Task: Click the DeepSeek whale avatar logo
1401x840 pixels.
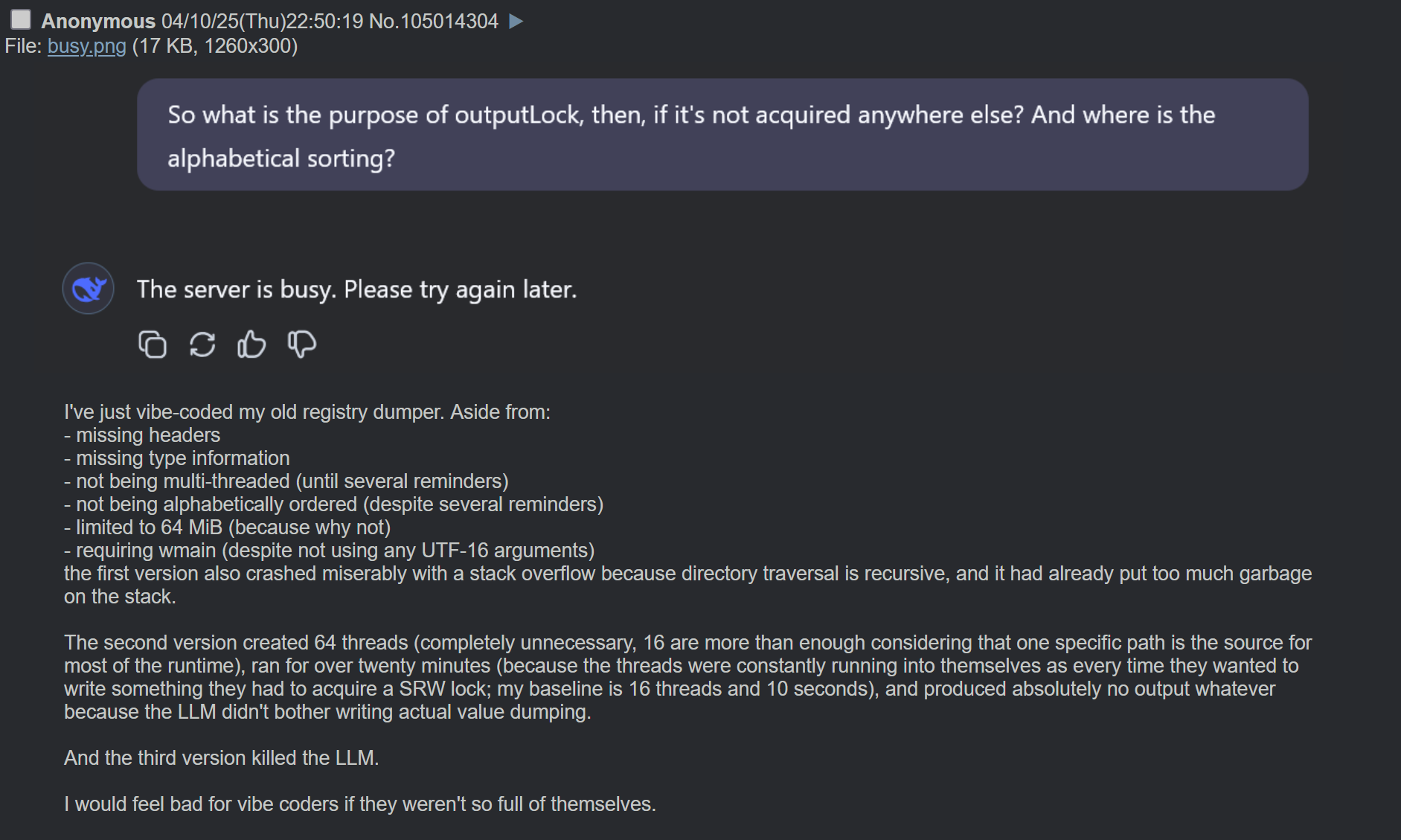Action: pyautogui.click(x=88, y=289)
